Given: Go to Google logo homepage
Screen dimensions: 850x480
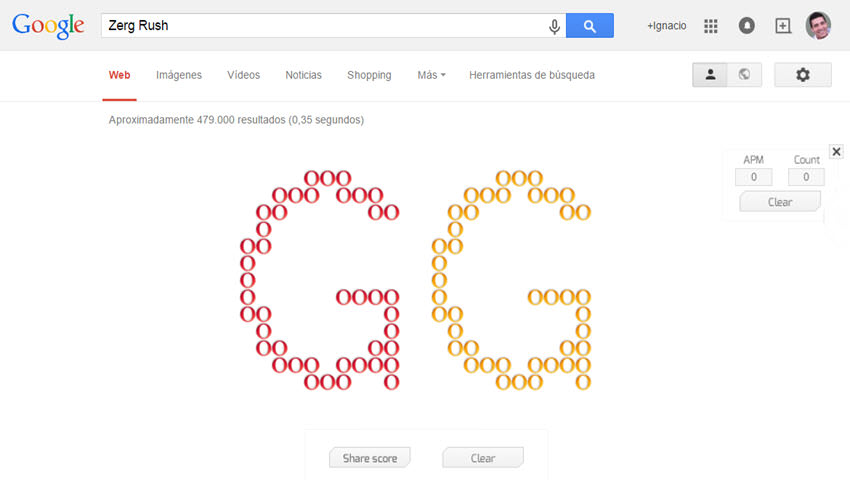Looking at the screenshot, I should (x=48, y=25).
